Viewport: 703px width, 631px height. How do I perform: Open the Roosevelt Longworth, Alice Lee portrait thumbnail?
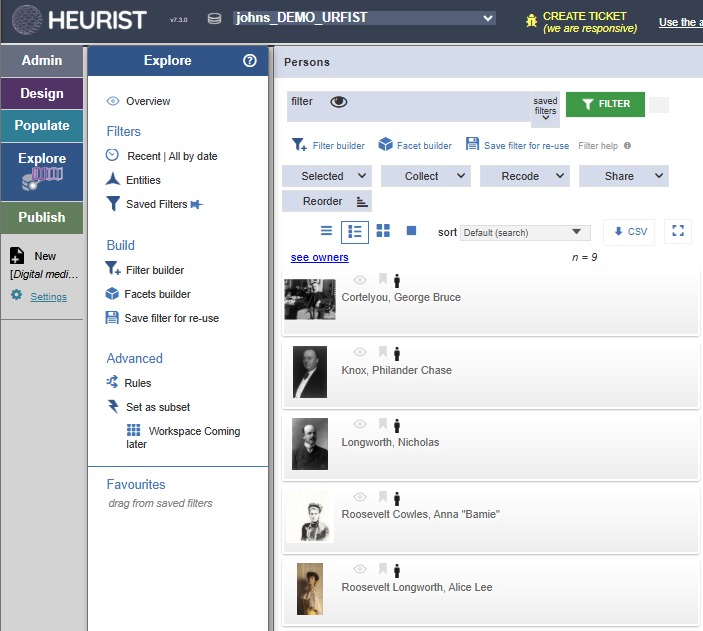[310, 589]
